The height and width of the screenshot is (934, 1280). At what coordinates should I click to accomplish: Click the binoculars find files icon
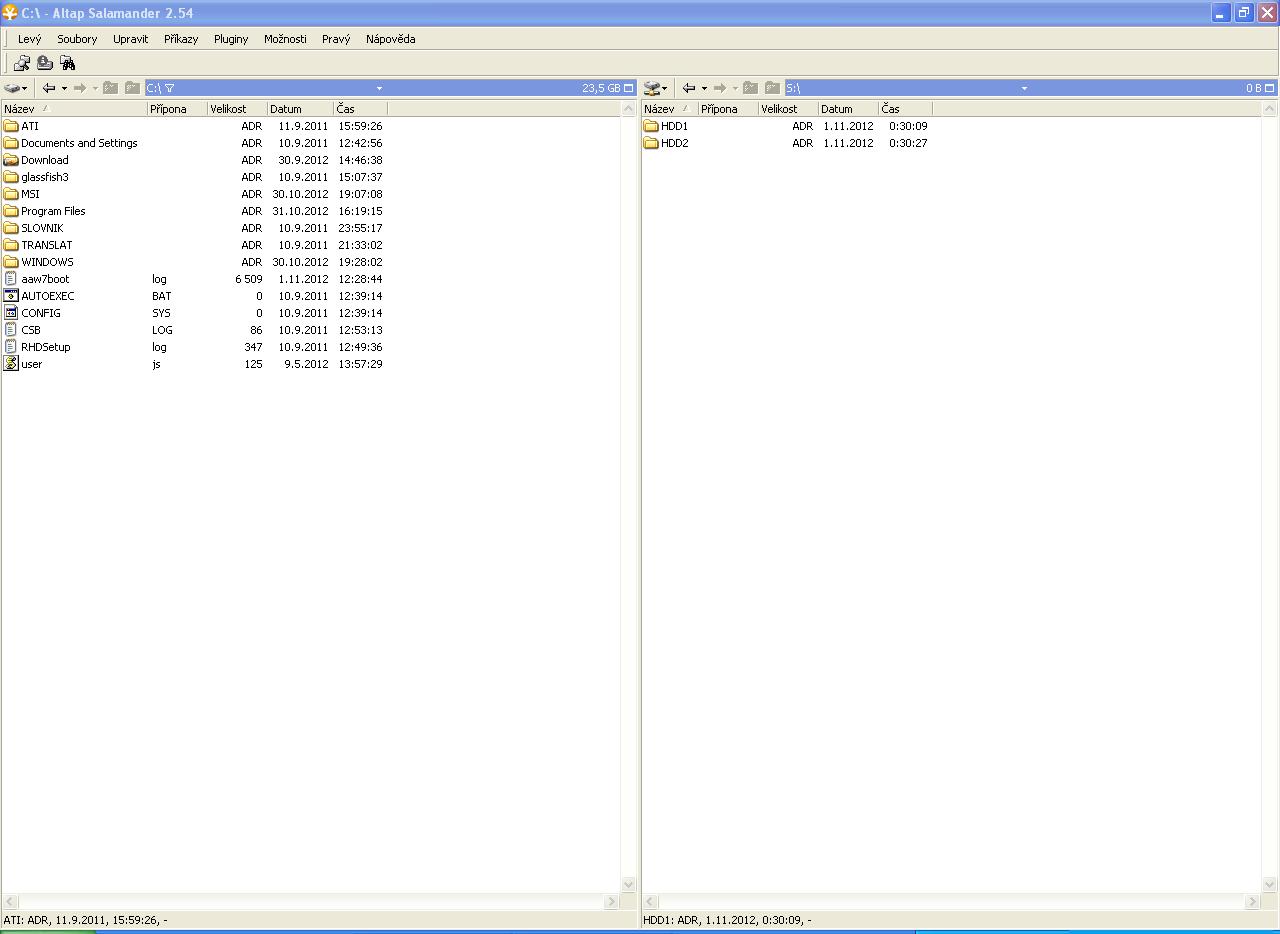68,63
